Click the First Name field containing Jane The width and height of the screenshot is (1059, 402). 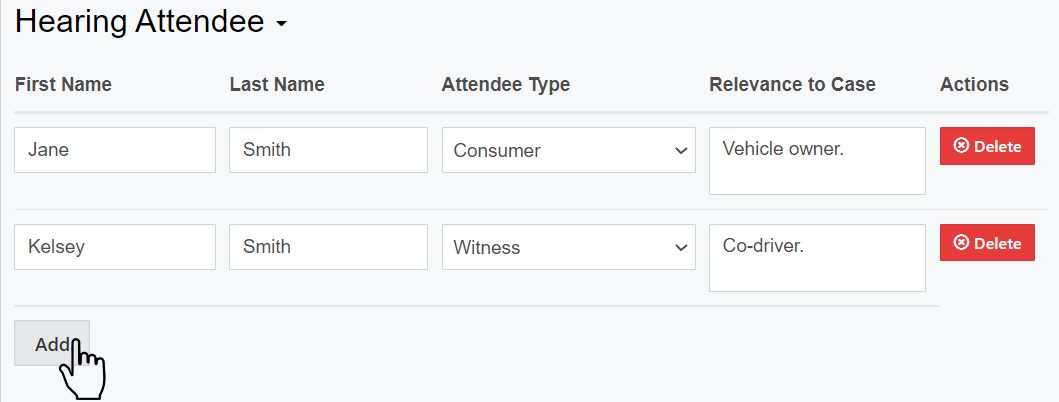[115, 150]
